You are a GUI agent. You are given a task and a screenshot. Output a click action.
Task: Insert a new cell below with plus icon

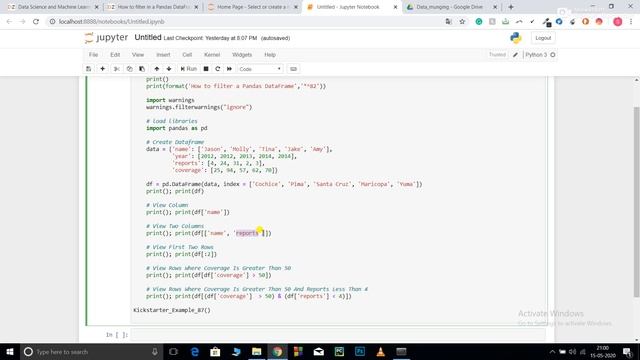(102, 69)
